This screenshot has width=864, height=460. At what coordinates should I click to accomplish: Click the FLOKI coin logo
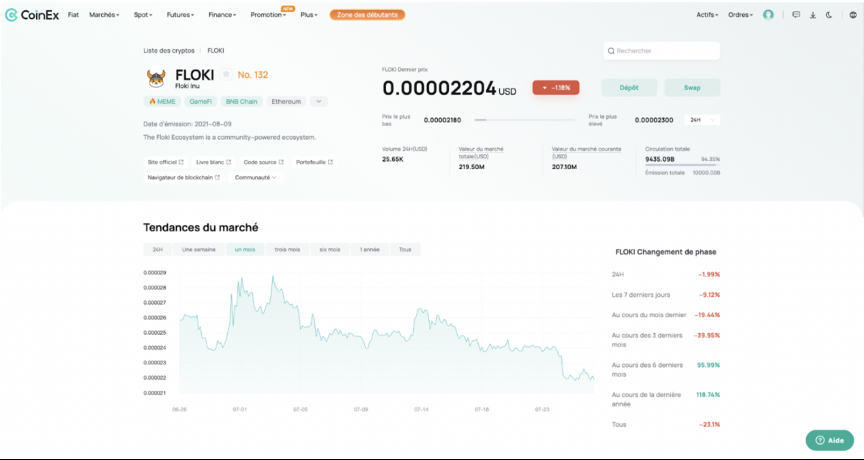coord(156,78)
